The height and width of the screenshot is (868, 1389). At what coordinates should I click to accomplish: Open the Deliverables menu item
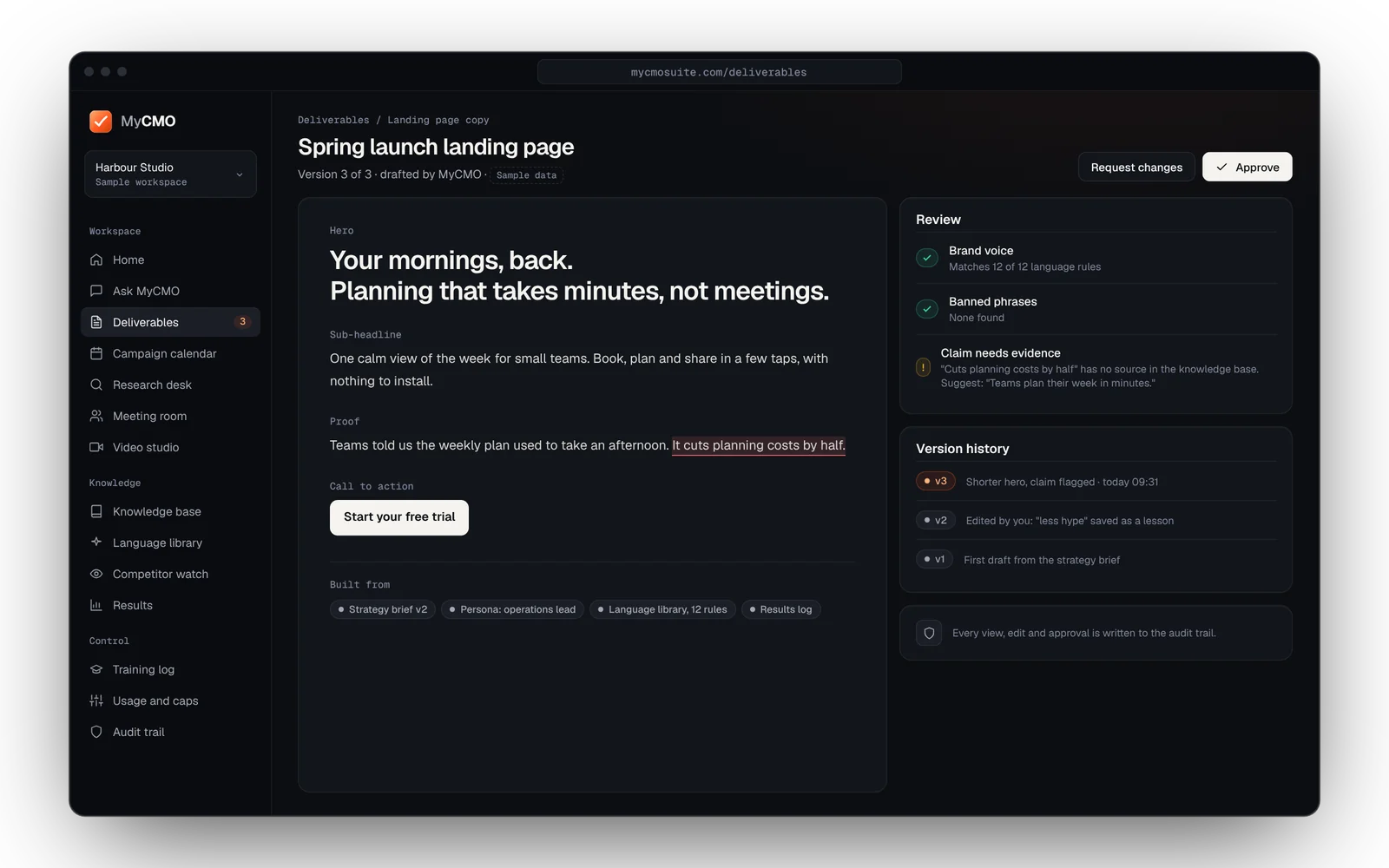click(170, 322)
